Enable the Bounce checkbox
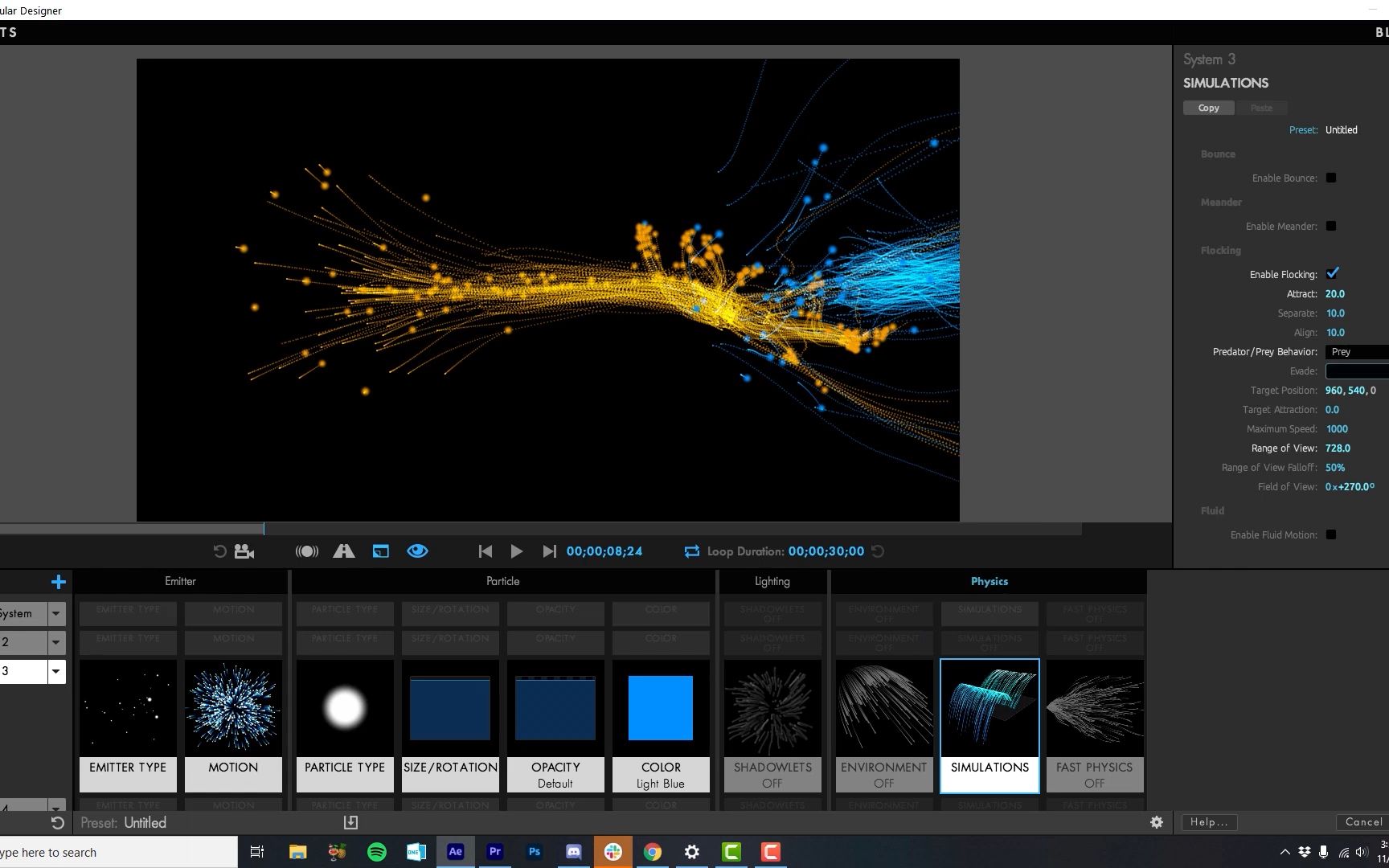The width and height of the screenshot is (1389, 868). pos(1331,178)
